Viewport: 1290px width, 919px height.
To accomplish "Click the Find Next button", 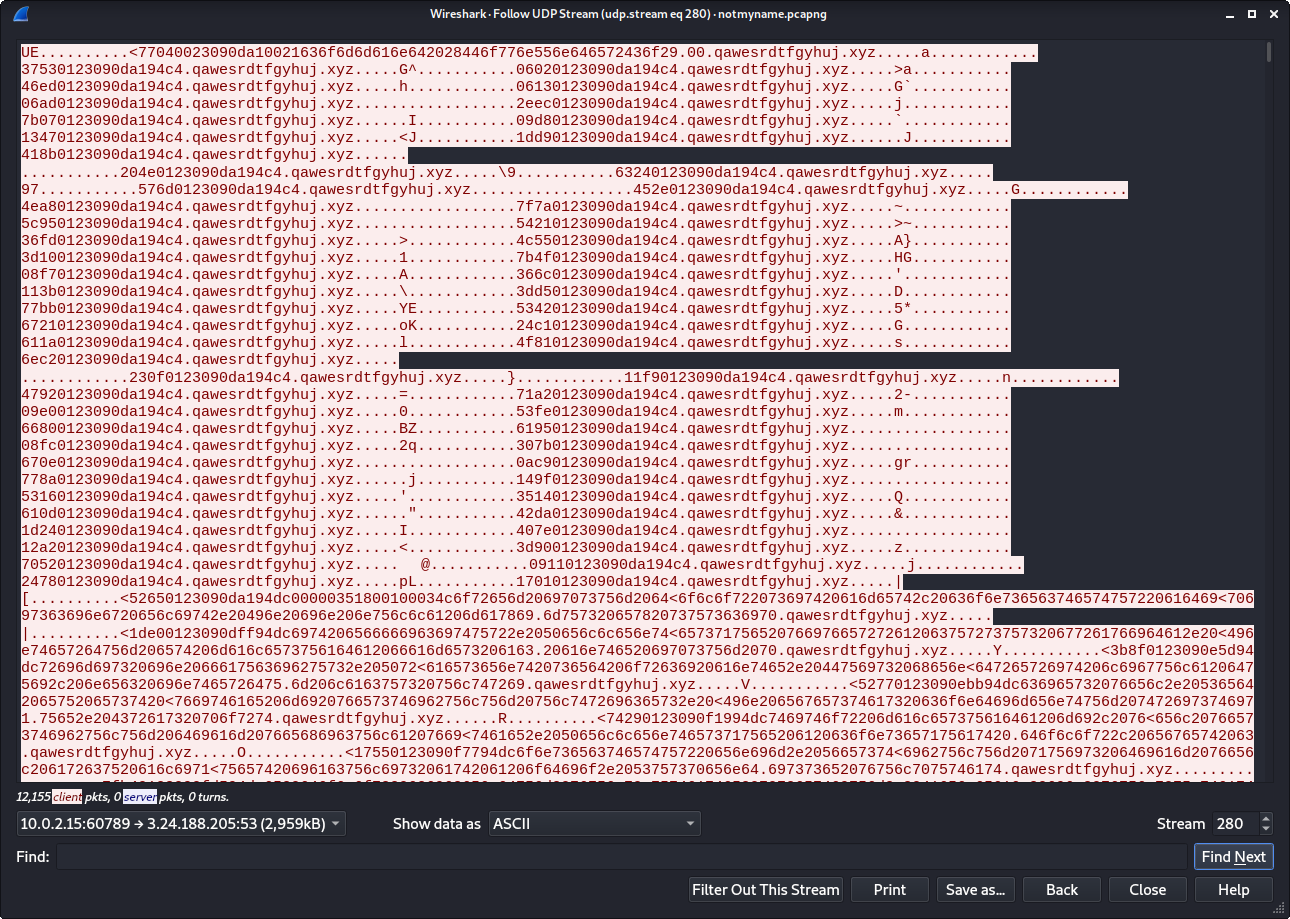I will click(1233, 857).
